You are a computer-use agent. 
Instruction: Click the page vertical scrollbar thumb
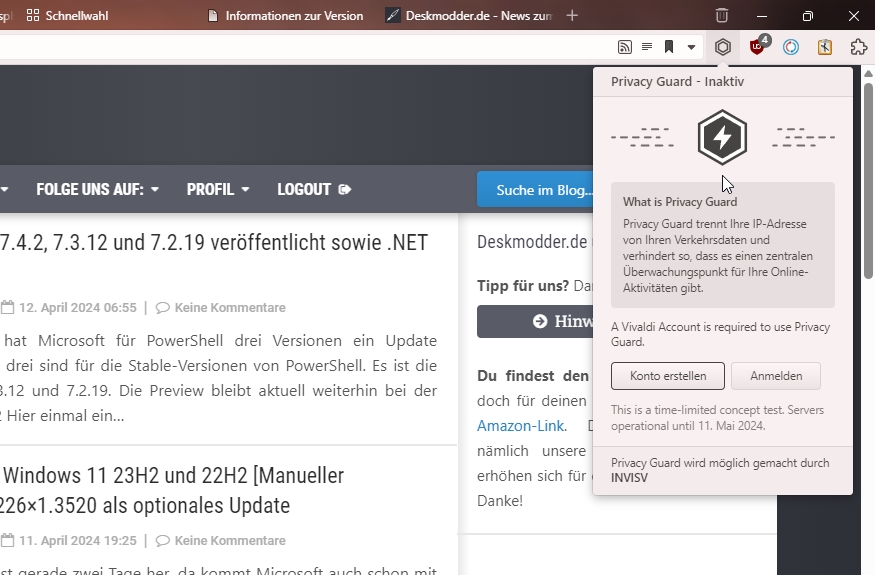point(868,180)
